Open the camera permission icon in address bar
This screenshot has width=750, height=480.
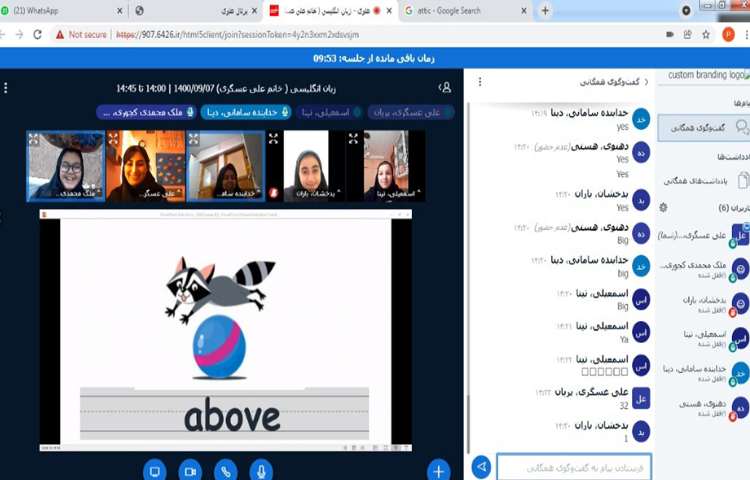[670, 34]
